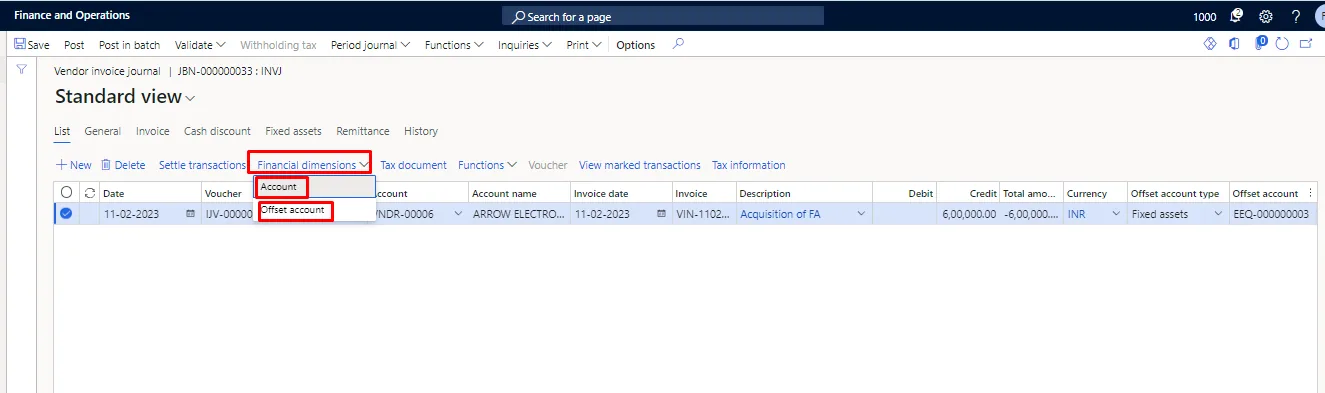Switch to the General tab

(103, 131)
